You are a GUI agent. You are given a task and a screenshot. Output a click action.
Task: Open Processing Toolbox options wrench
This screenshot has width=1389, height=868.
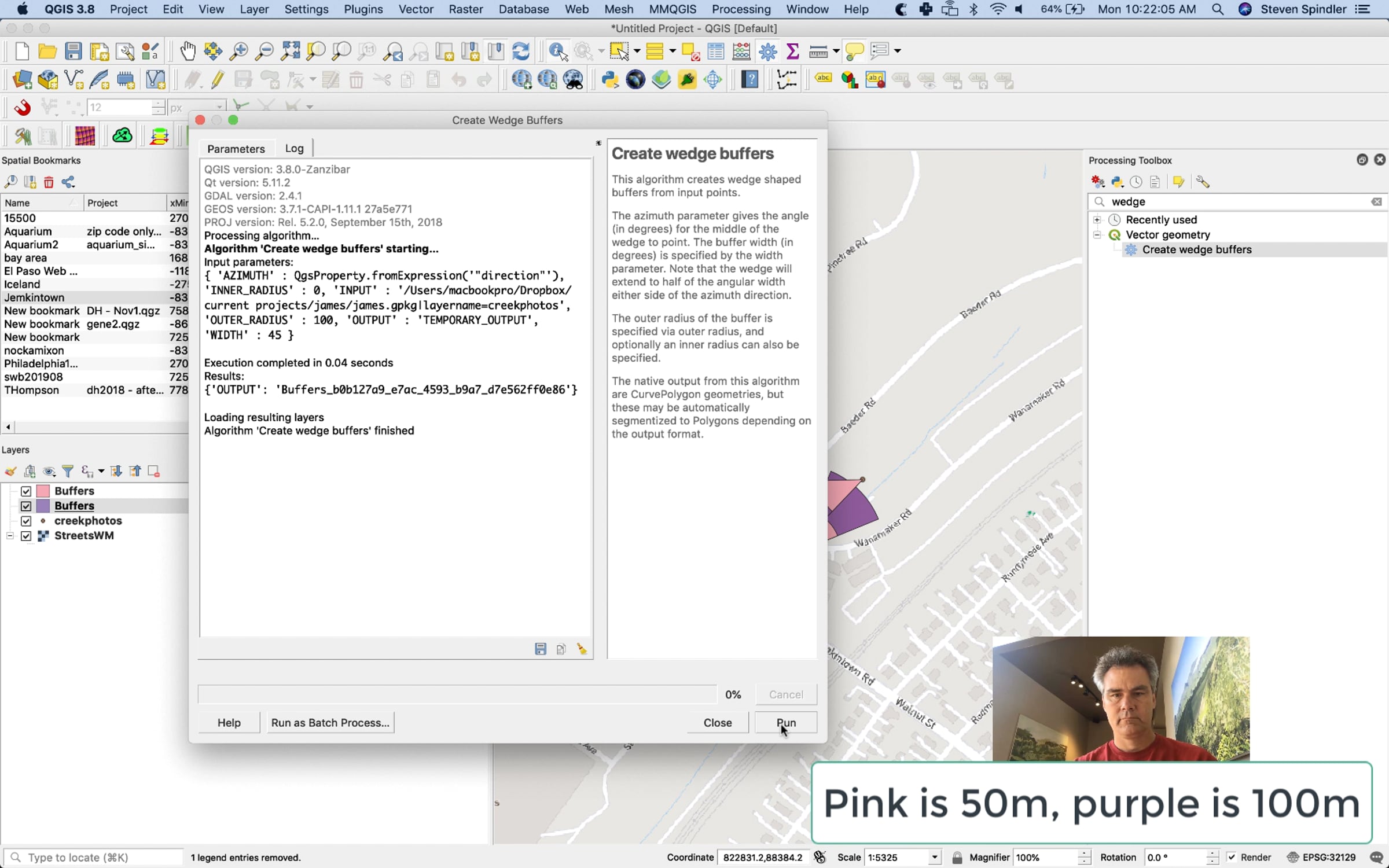1203,182
